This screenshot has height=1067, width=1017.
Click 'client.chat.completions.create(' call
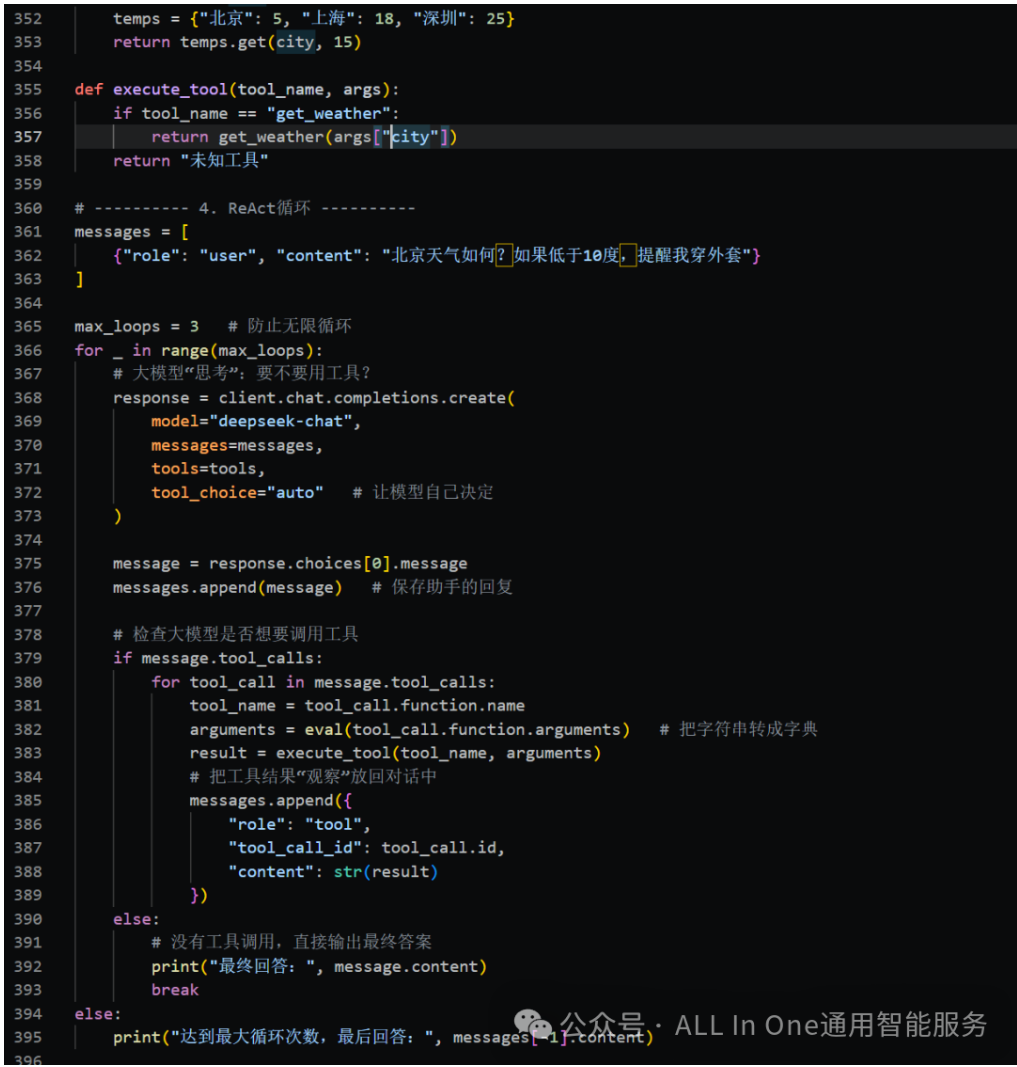(x=367, y=397)
